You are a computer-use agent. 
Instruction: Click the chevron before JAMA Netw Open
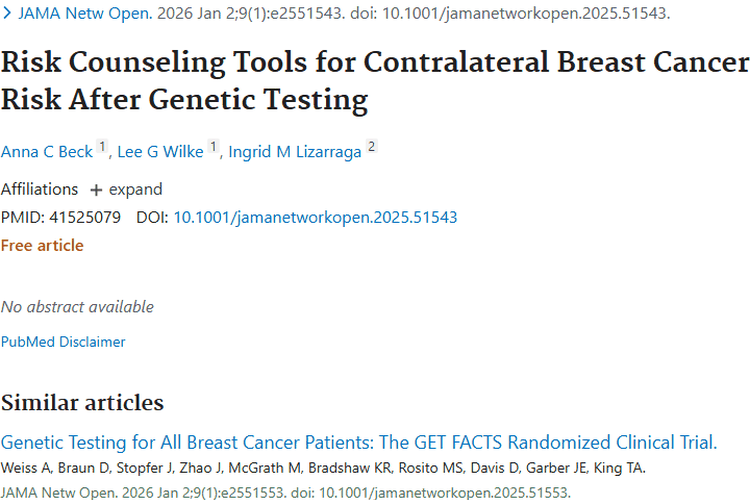[7, 15]
